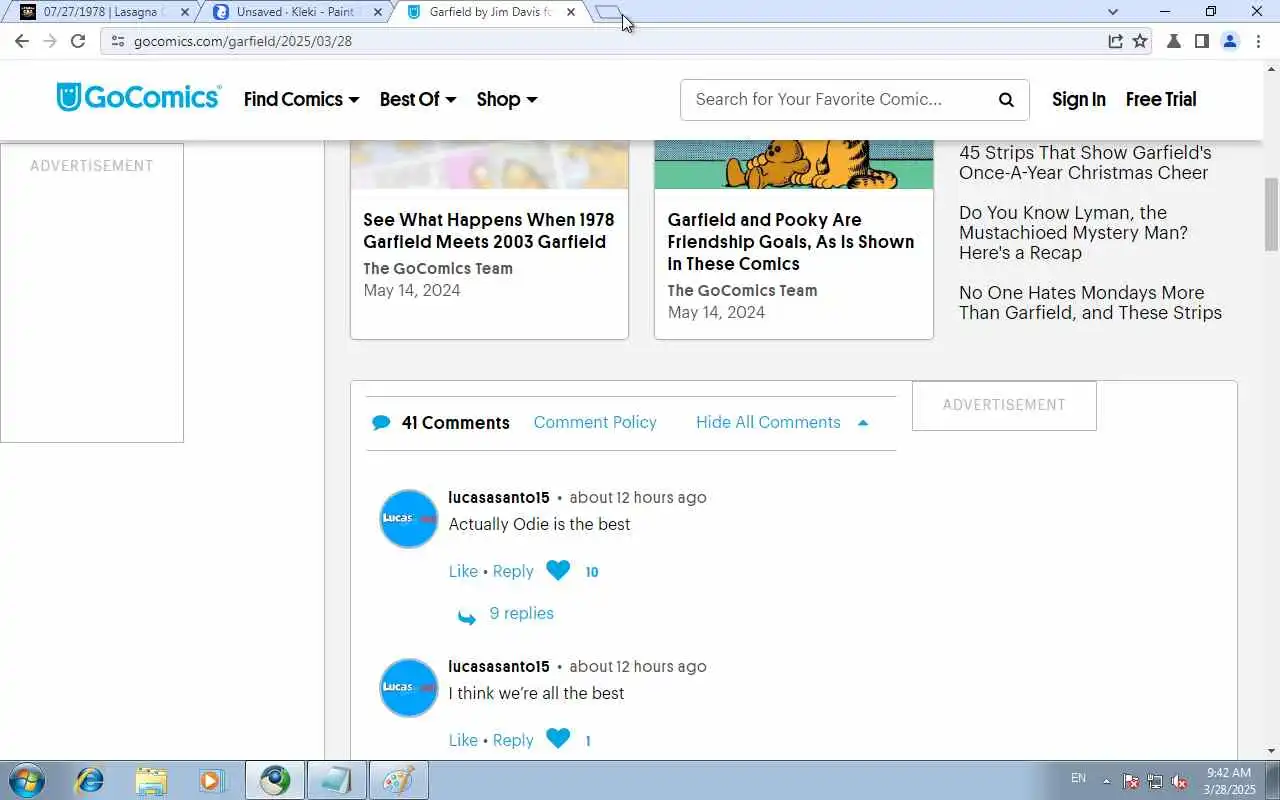Image resolution: width=1280 pixels, height=800 pixels.
Task: Switch to the Unsaved - Kleki tab
Action: coord(298,12)
